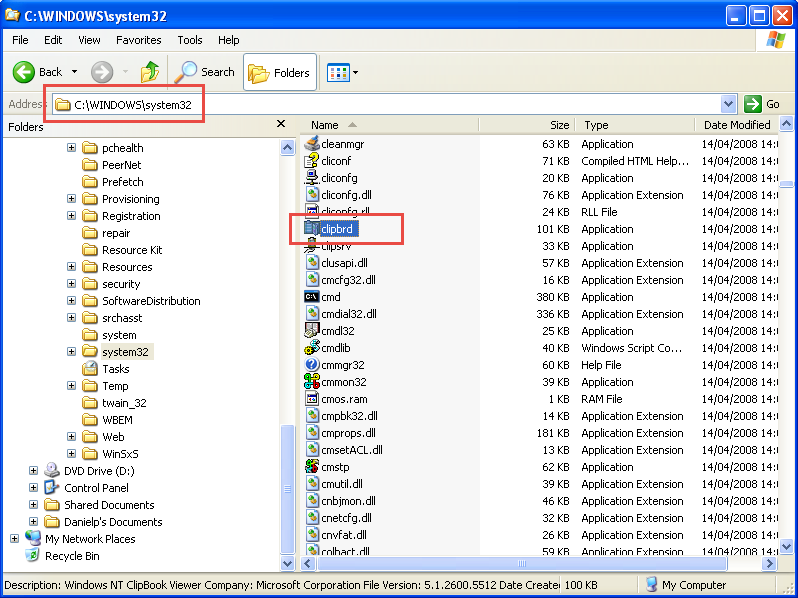Select the DVD Drive (D:) icon
The width and height of the screenshot is (798, 598).
[51, 470]
